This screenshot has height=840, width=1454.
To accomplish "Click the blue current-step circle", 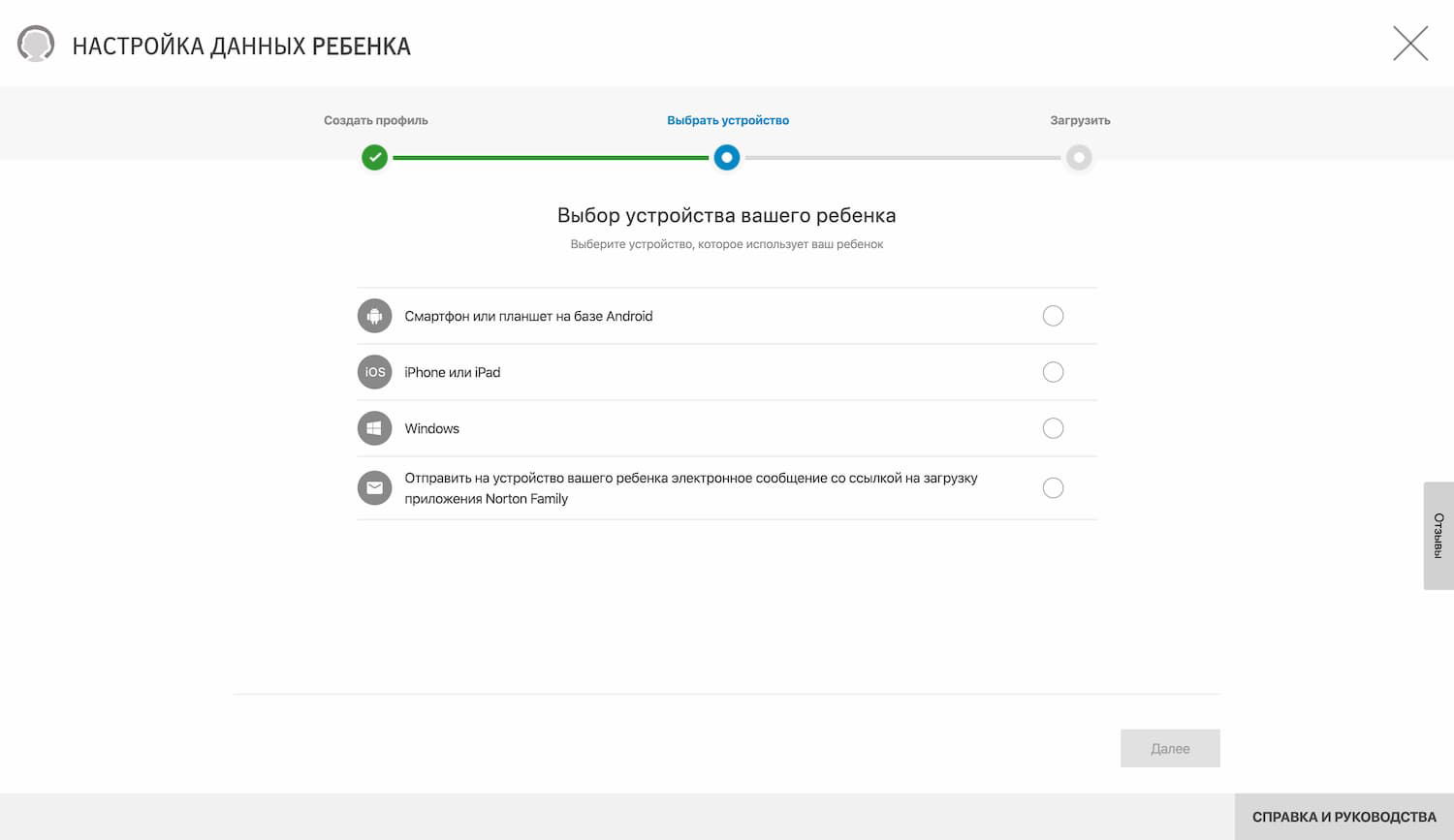I will [x=726, y=157].
